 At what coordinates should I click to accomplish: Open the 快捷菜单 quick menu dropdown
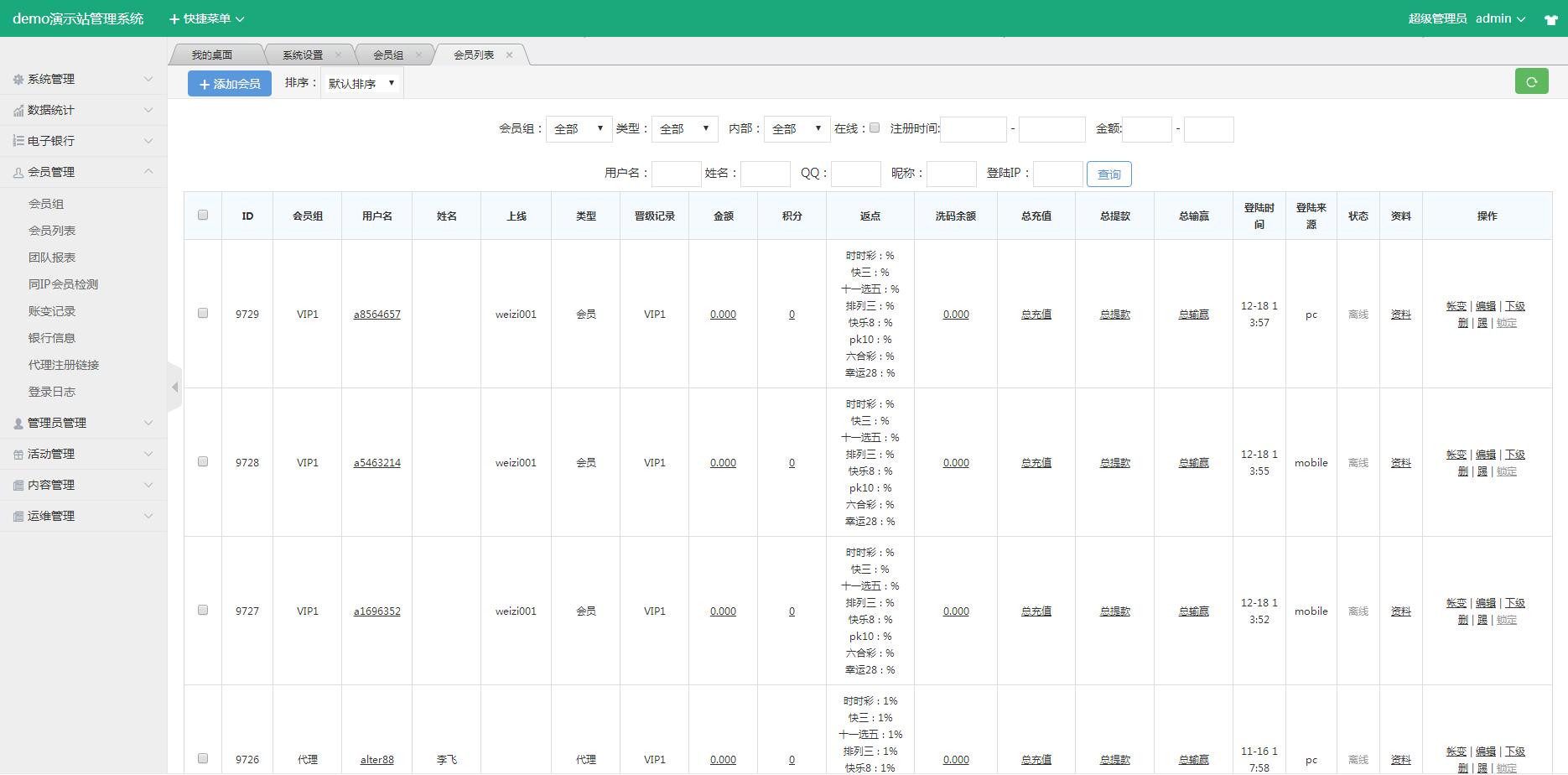click(x=207, y=18)
